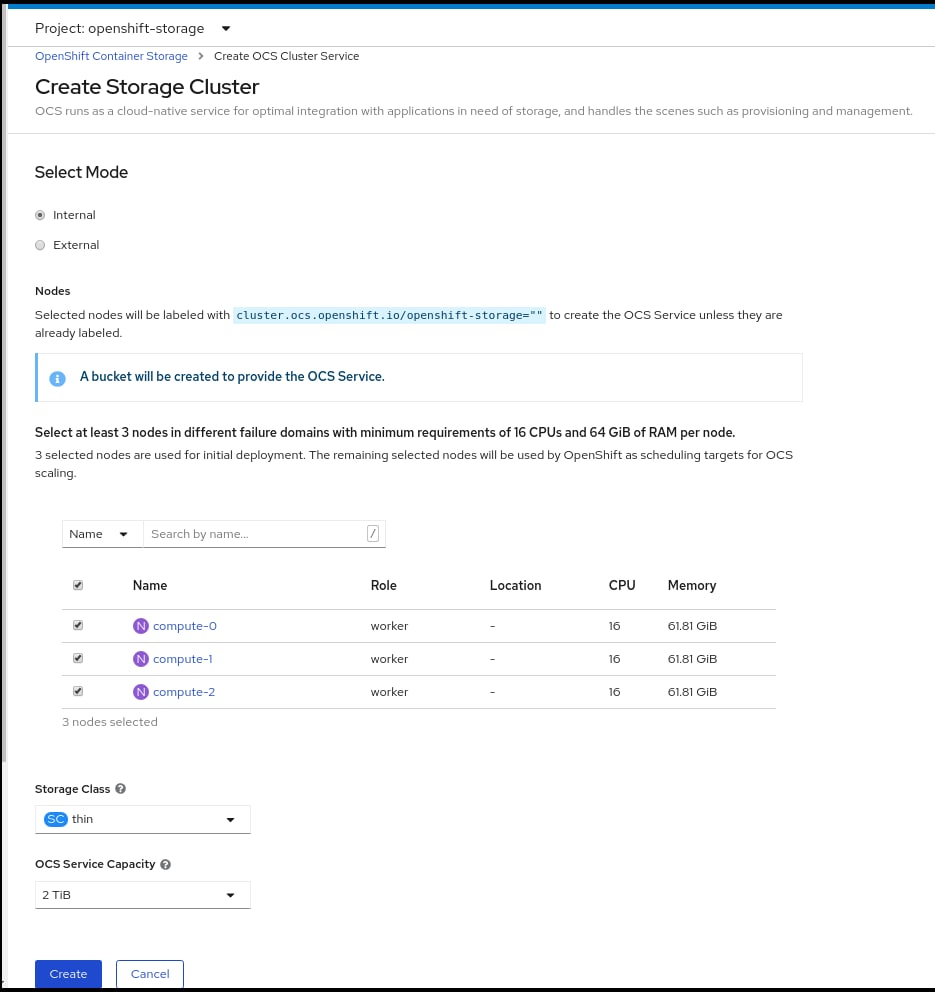The image size is (935, 992).
Task: Click the External radio label text
Action: pos(76,245)
